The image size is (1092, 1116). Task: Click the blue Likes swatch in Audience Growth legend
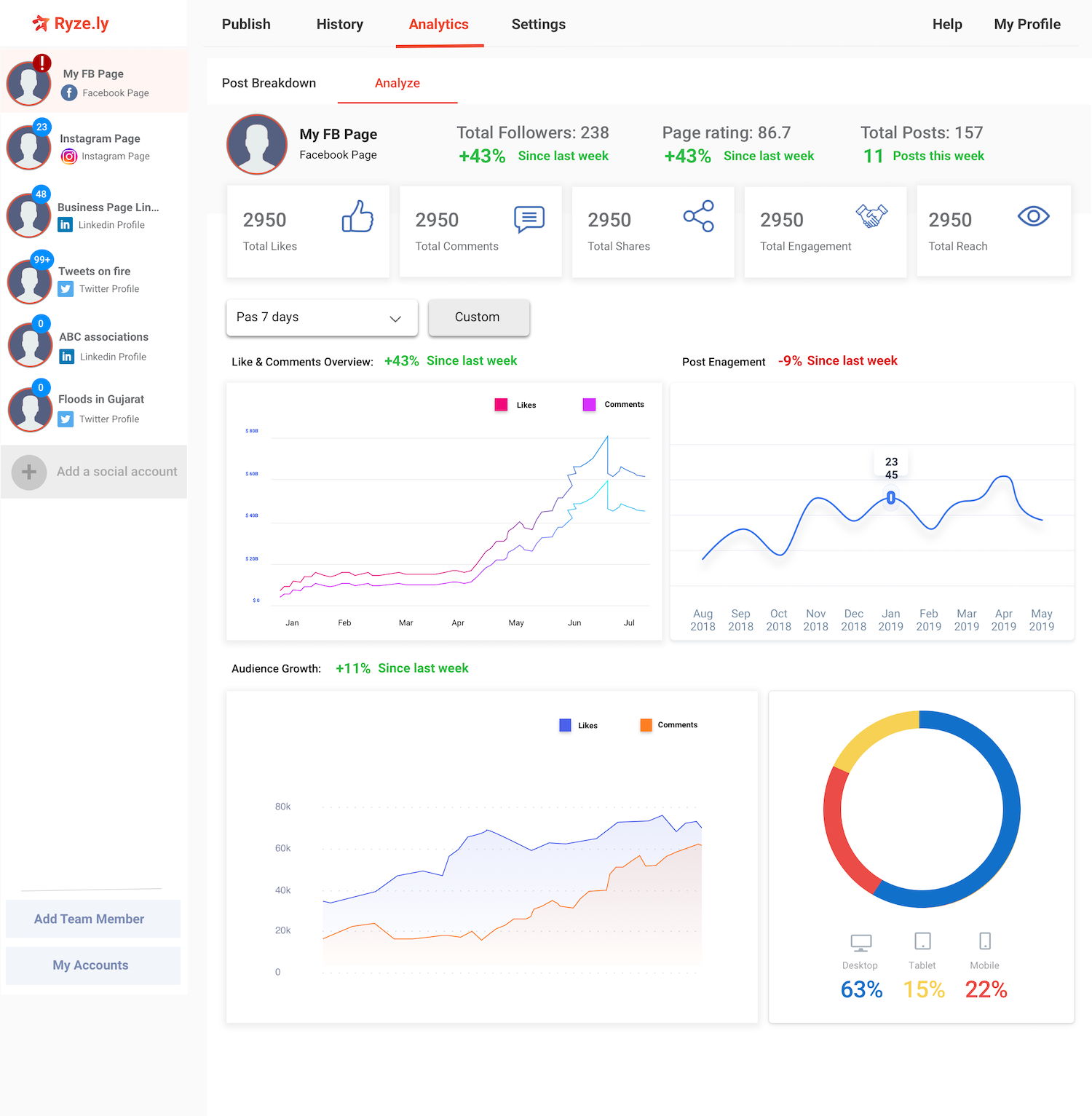click(565, 725)
